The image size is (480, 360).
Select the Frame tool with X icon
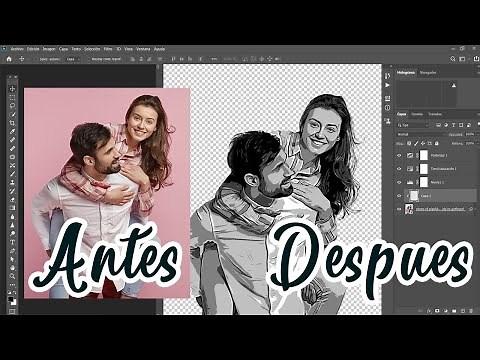[x=12, y=165]
